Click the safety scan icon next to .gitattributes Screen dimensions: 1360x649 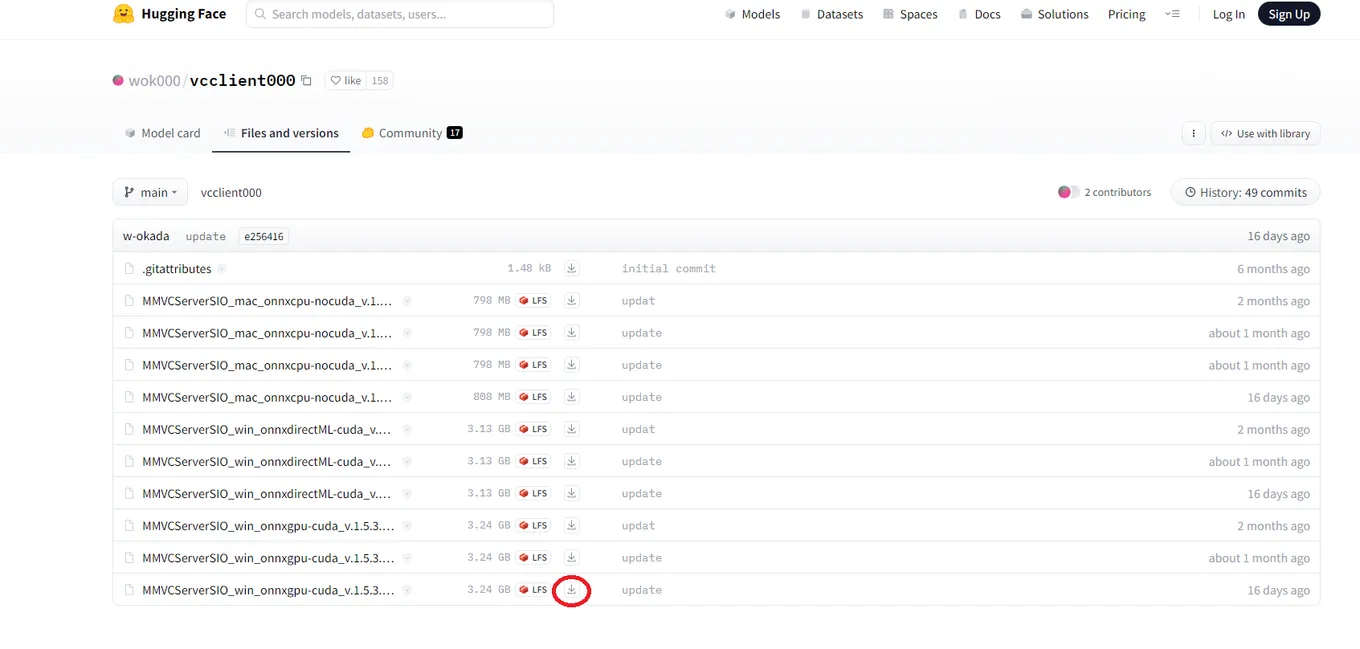pyautogui.click(x=222, y=269)
